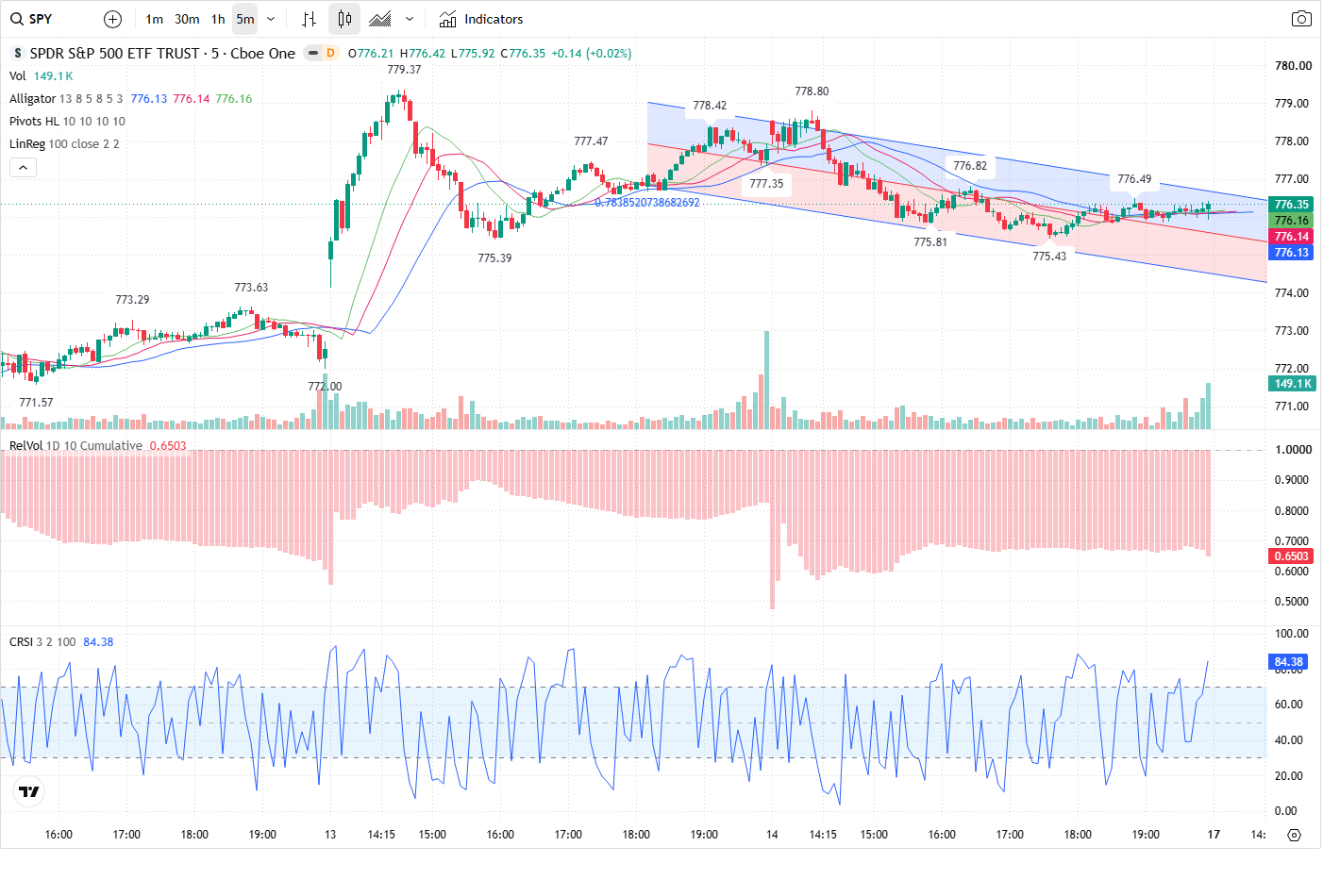Click the 773.29 pivot label
Viewport: 1340px width, 896px height.
[132, 300]
